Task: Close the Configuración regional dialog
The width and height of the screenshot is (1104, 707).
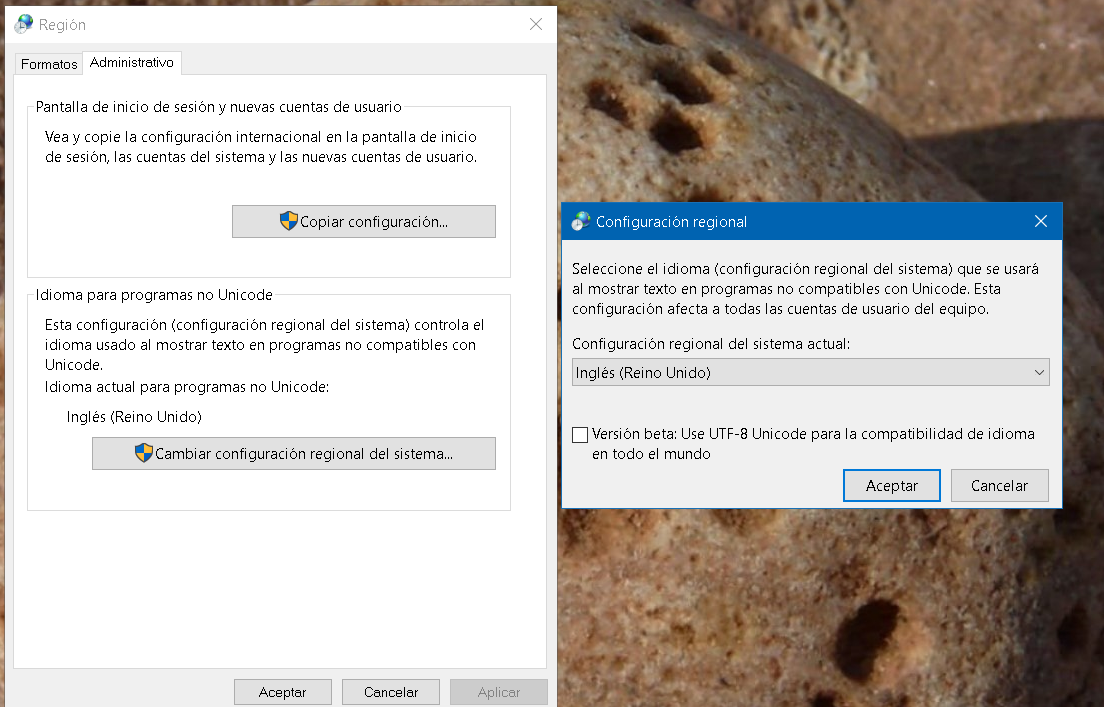Action: coord(1040,221)
